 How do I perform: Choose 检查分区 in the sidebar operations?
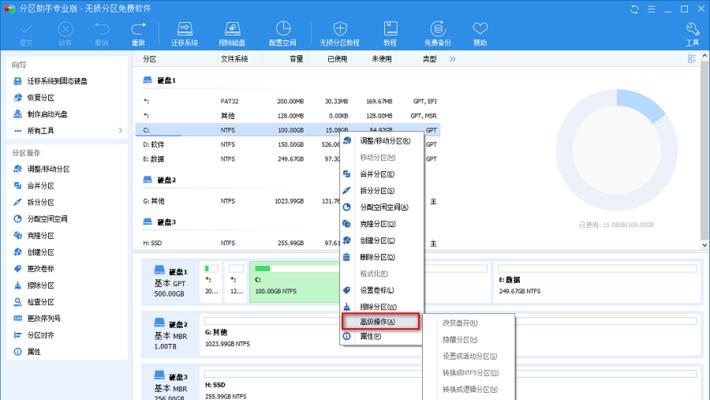coord(40,302)
